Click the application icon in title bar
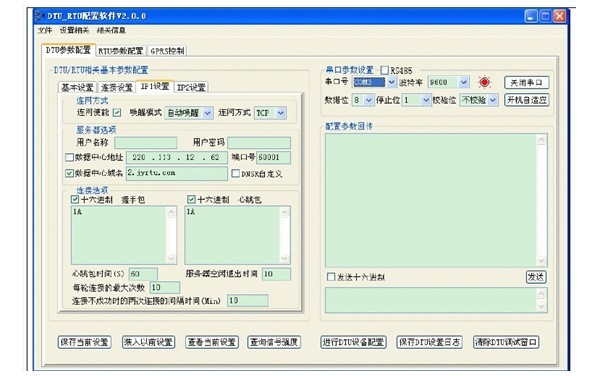 [x=40, y=16]
